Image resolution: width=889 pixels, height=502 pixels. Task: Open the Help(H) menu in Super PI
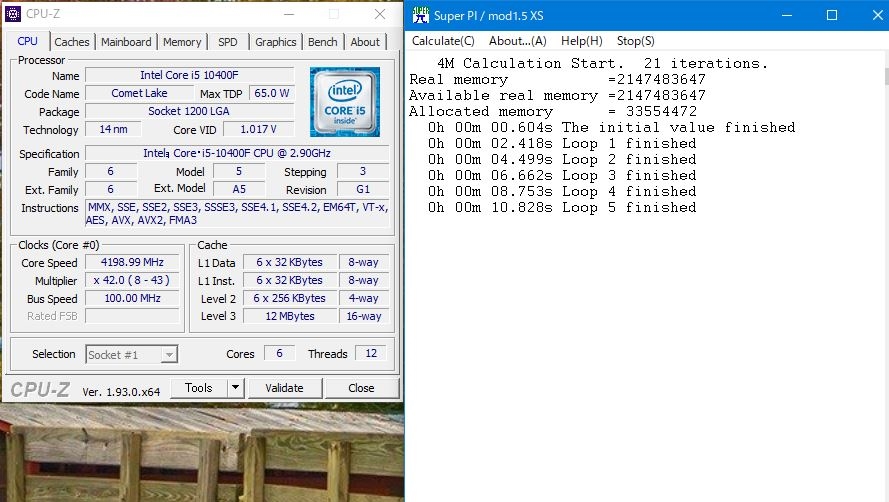(581, 41)
